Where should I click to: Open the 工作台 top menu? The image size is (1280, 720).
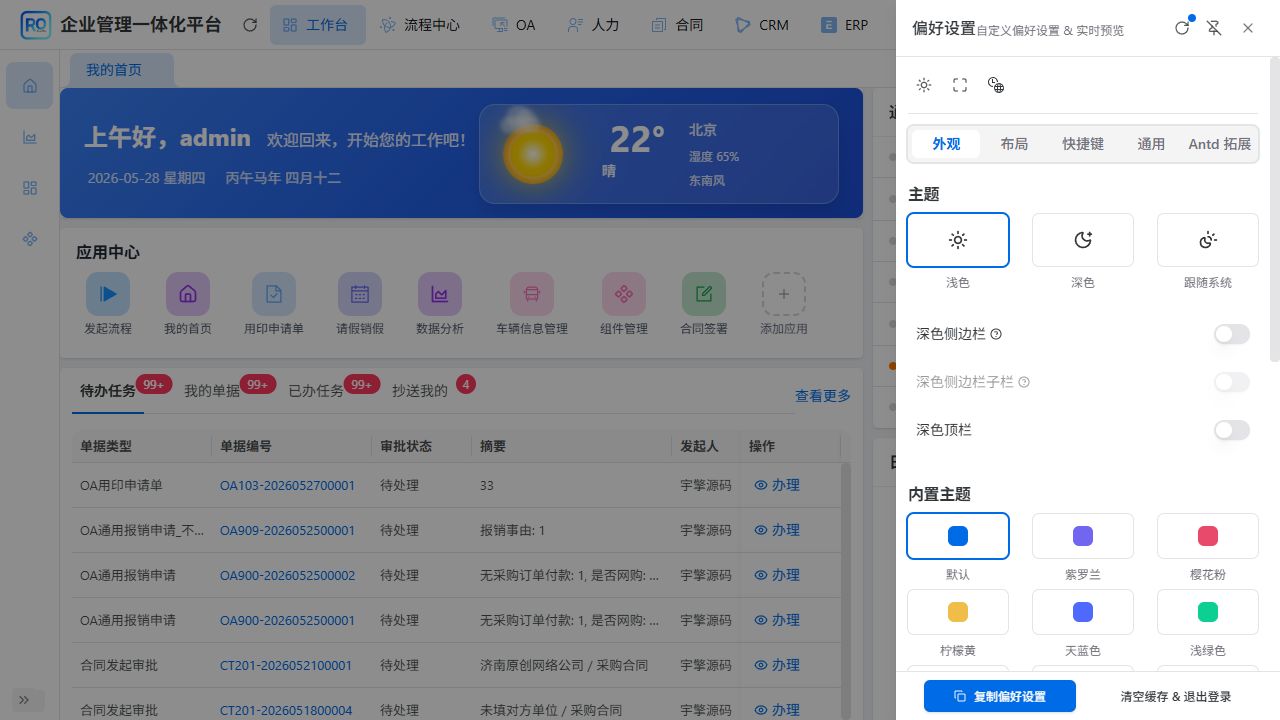pos(317,25)
